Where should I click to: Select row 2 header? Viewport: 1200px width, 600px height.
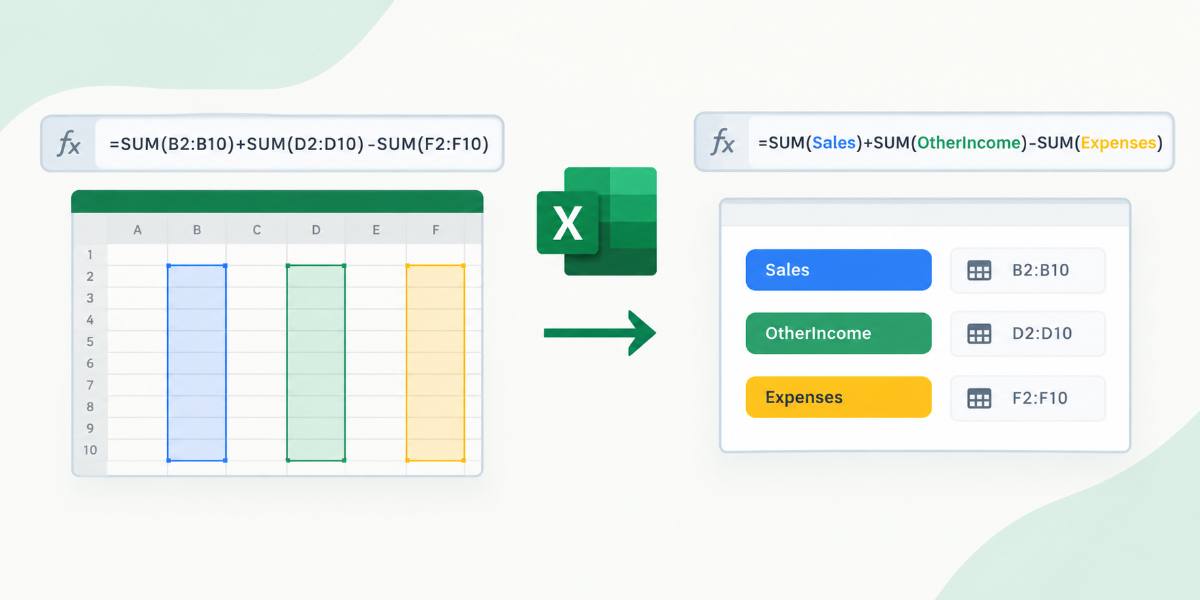(90, 277)
